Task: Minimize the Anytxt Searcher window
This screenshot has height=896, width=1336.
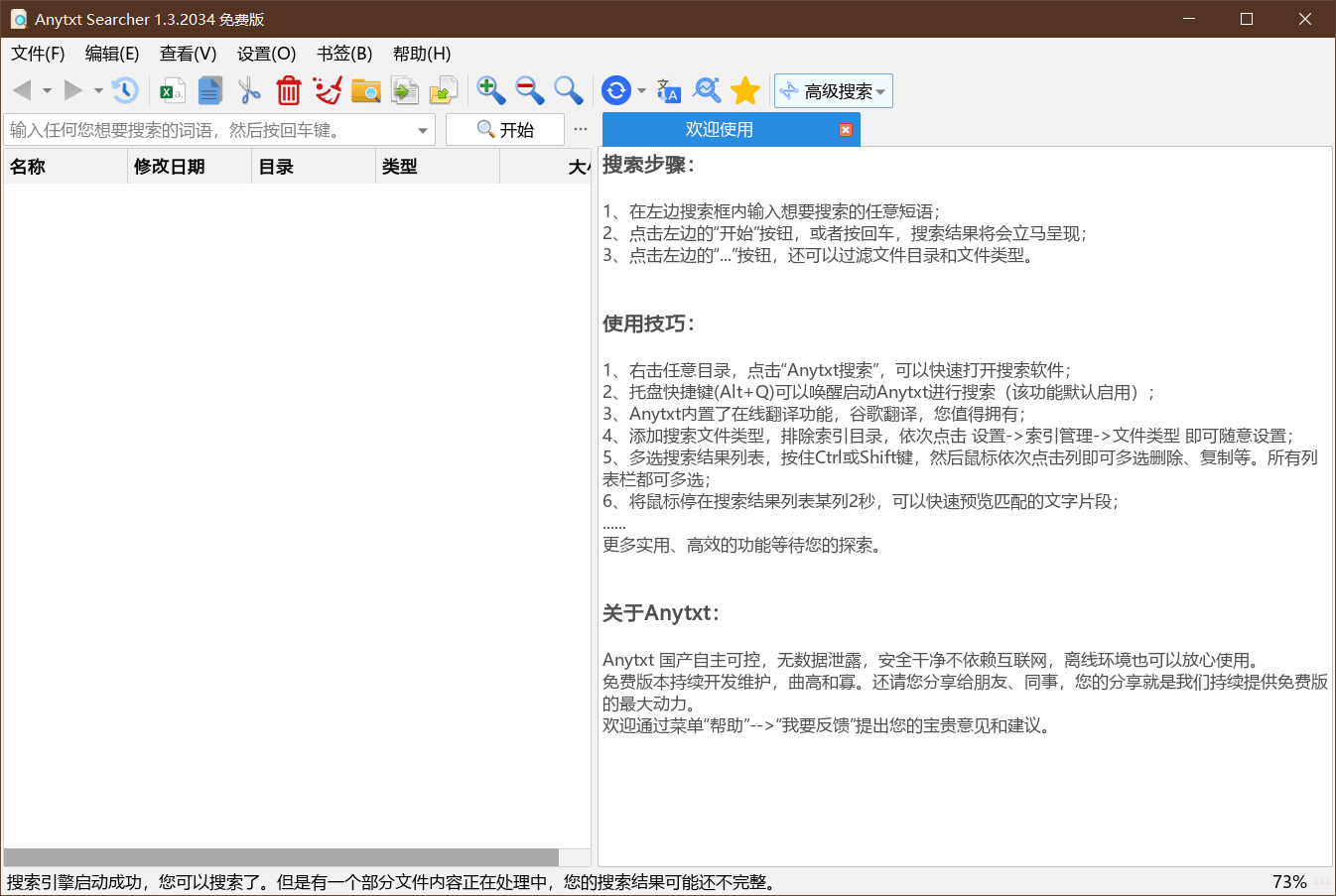Action: 1189,19
